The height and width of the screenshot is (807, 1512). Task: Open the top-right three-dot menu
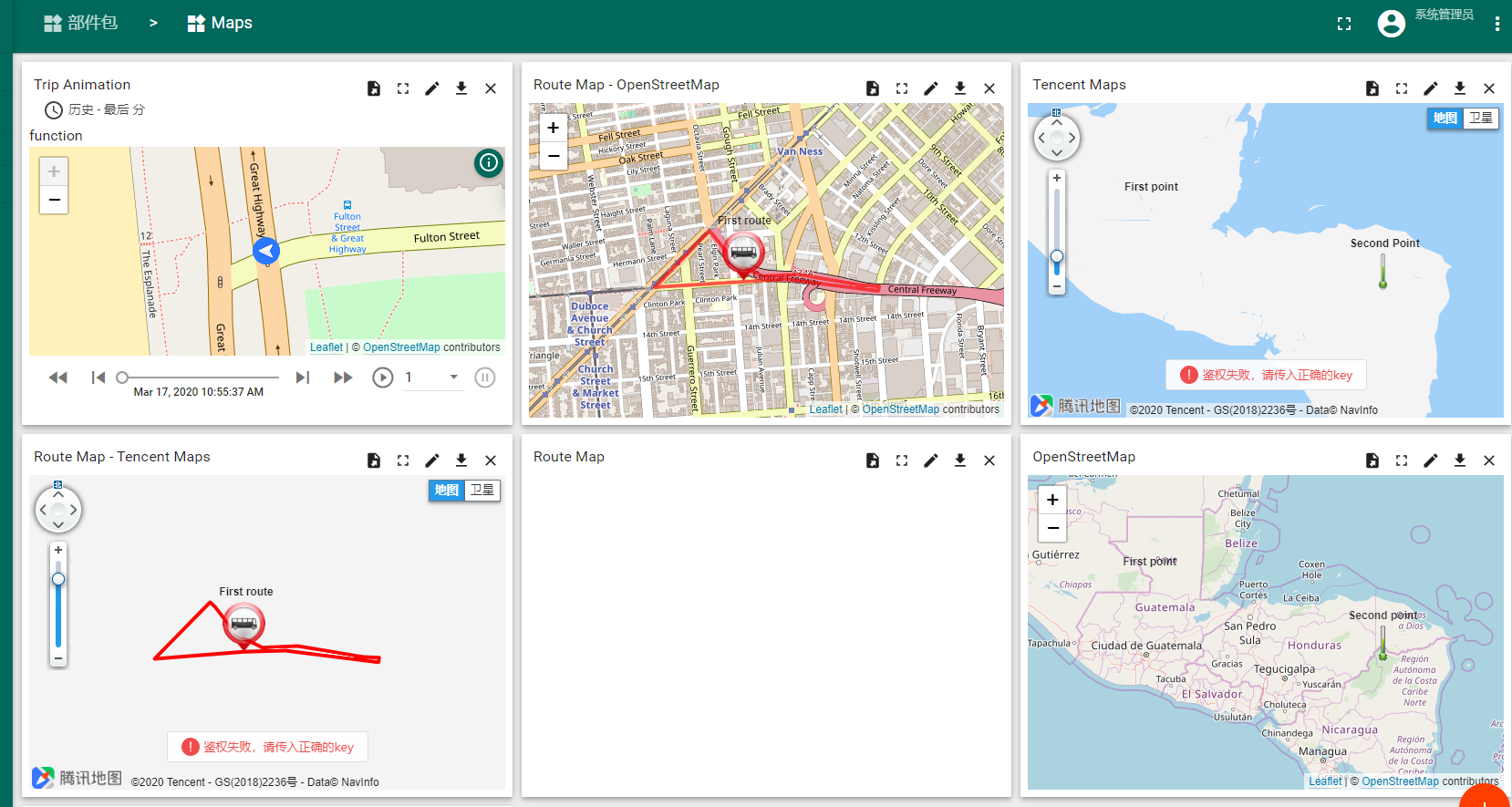point(1497,24)
